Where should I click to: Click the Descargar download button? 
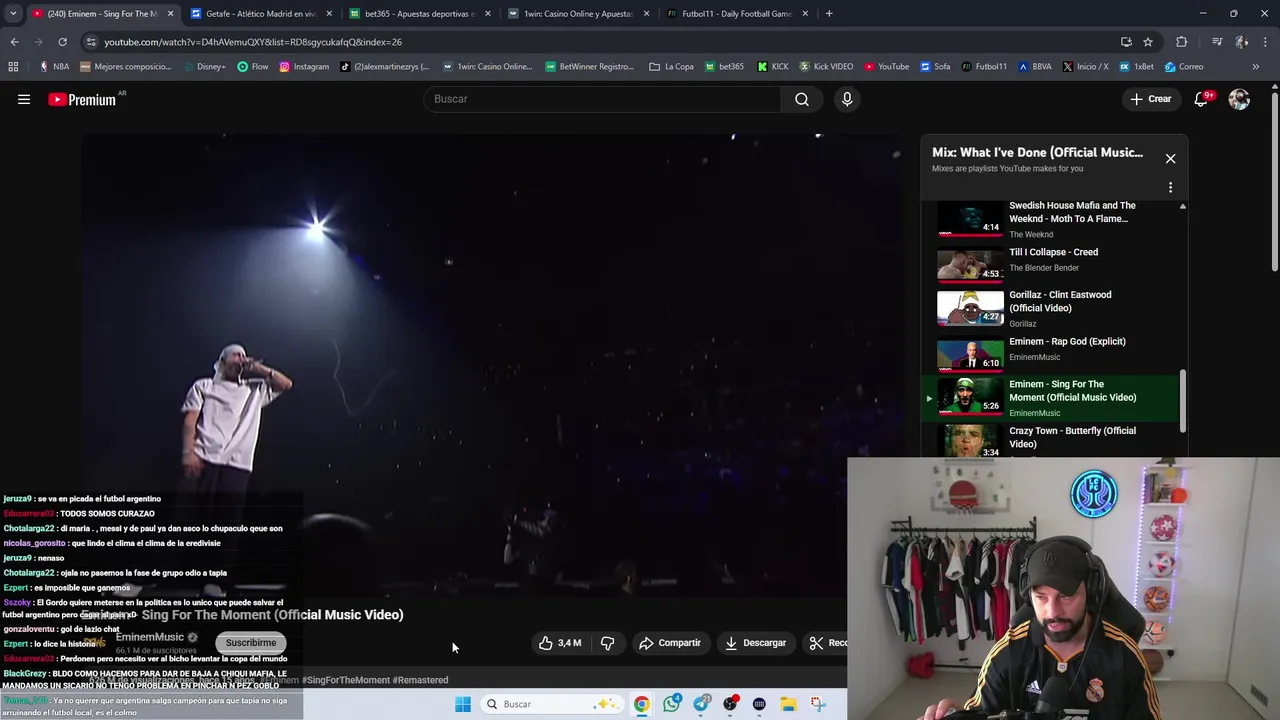pos(756,643)
